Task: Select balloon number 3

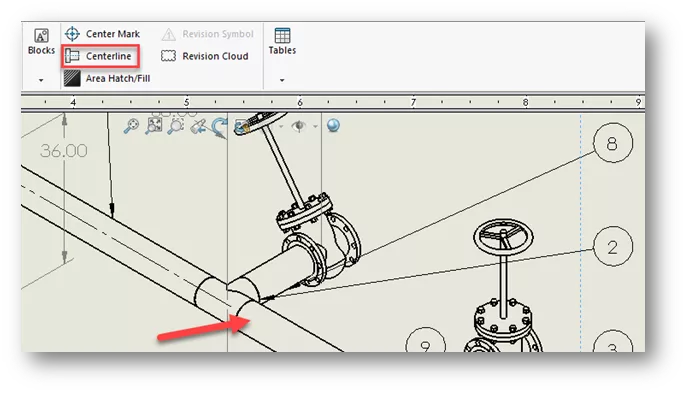Action: point(613,342)
